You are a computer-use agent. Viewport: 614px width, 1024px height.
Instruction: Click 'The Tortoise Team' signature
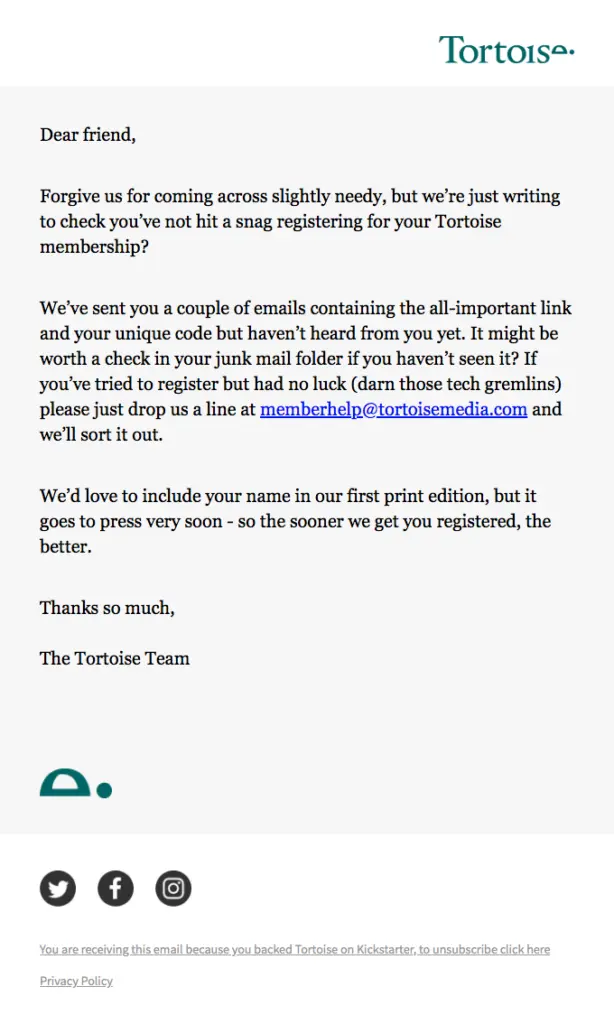tap(114, 658)
